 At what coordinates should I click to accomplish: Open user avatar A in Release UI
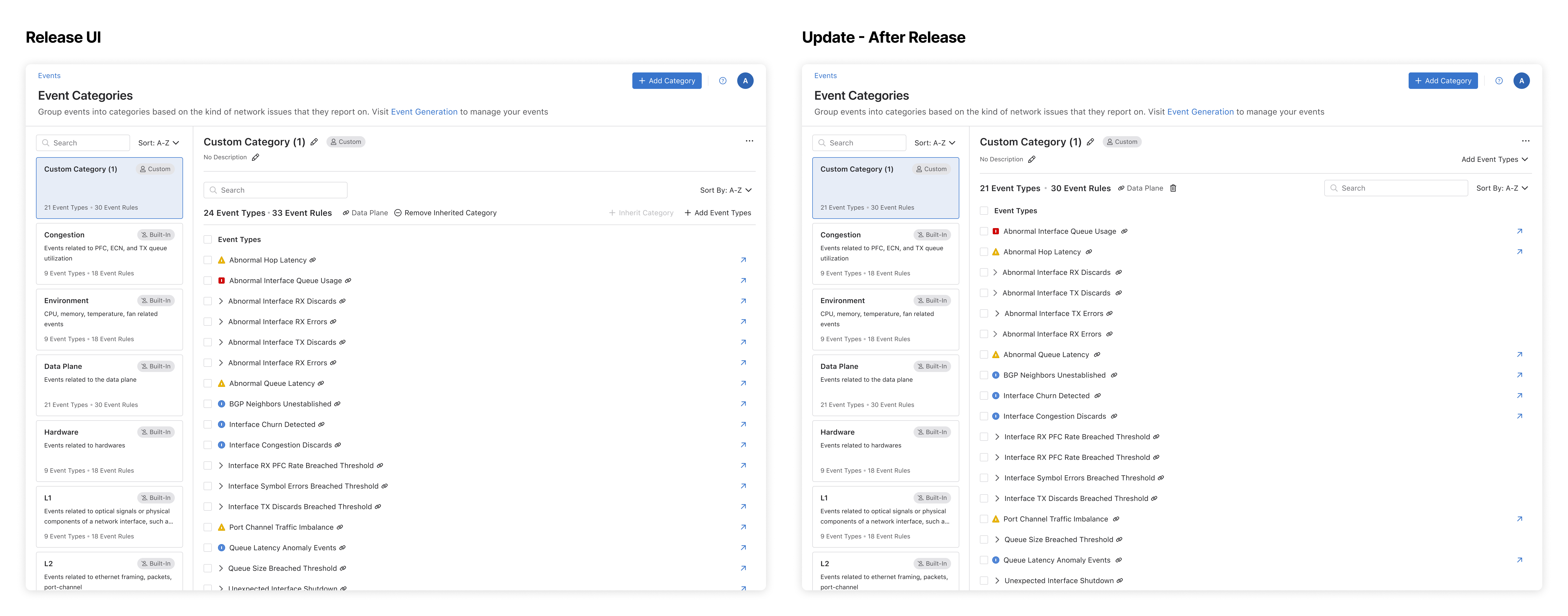(x=745, y=81)
